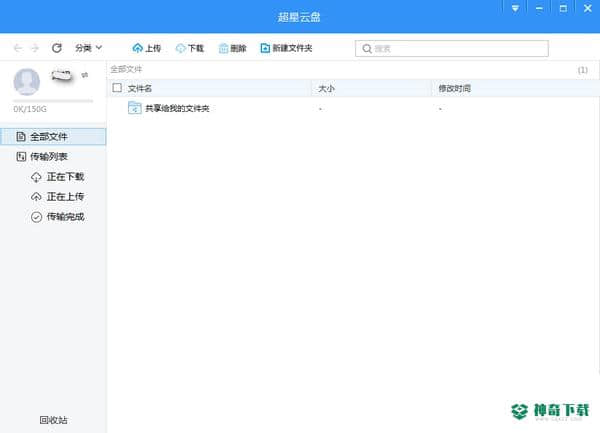Refresh the file list
This screenshot has width=600, height=433.
(x=57, y=48)
